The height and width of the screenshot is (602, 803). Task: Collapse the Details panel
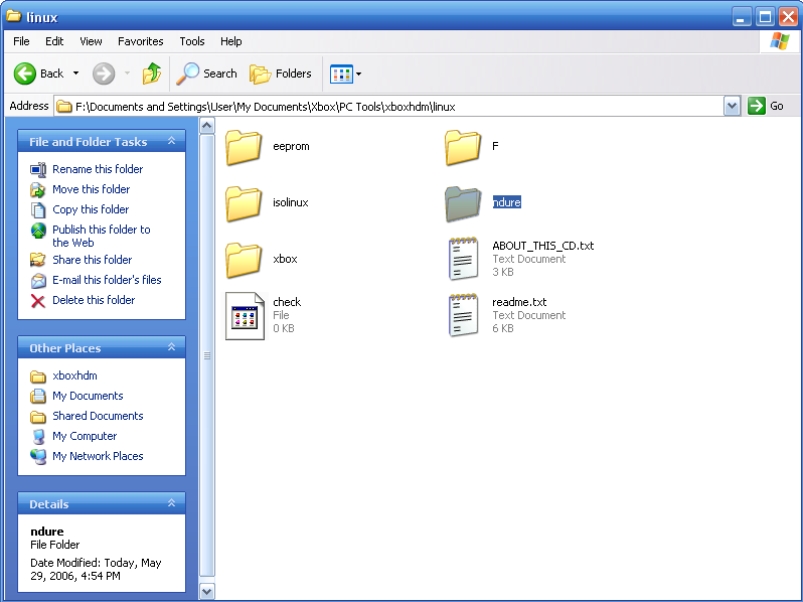(x=171, y=504)
